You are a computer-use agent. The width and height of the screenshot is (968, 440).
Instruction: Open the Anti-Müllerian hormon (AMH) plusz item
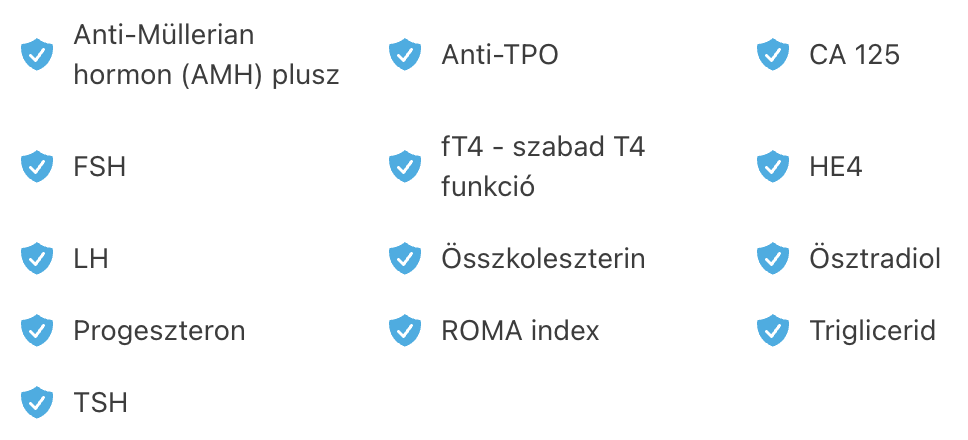tap(206, 54)
